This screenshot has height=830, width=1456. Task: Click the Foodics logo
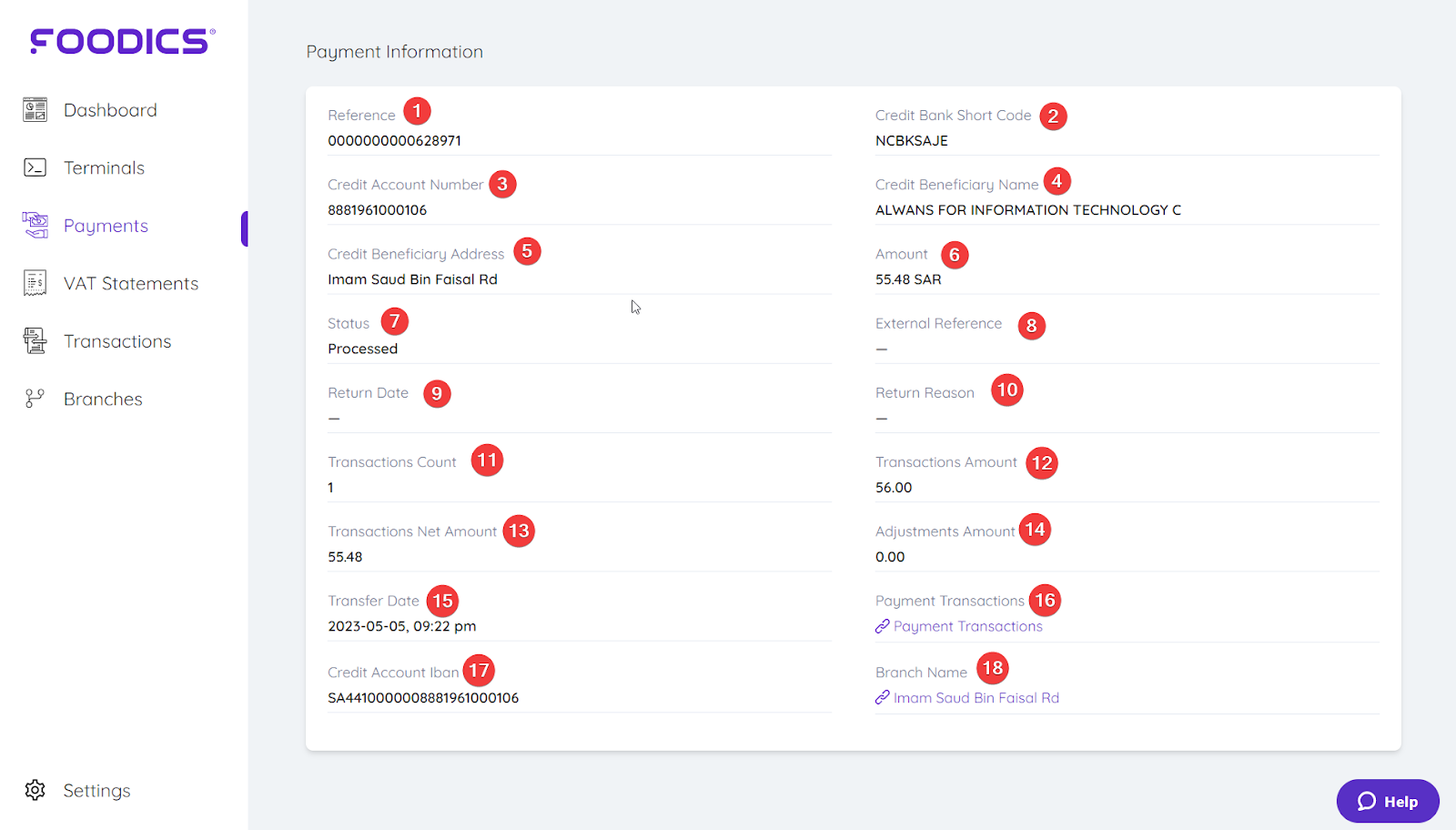[122, 41]
